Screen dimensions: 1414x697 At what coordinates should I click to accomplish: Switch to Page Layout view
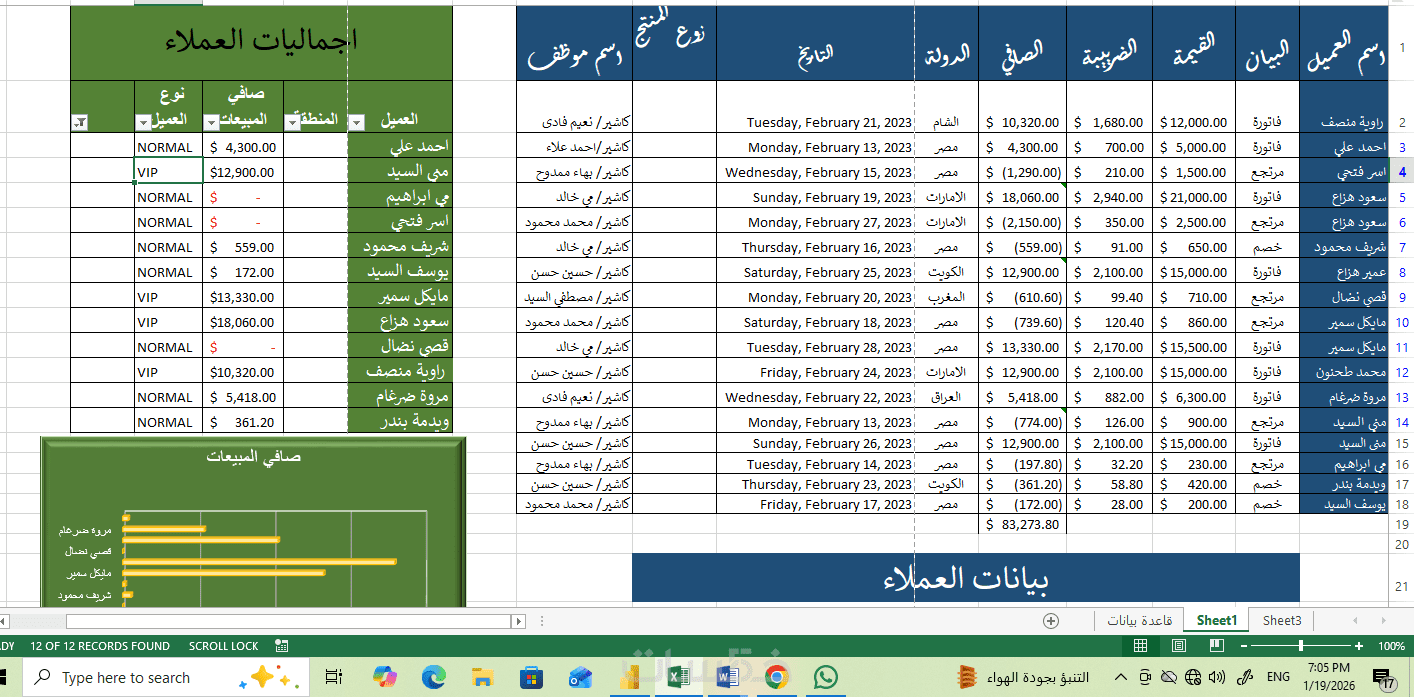coord(1179,646)
